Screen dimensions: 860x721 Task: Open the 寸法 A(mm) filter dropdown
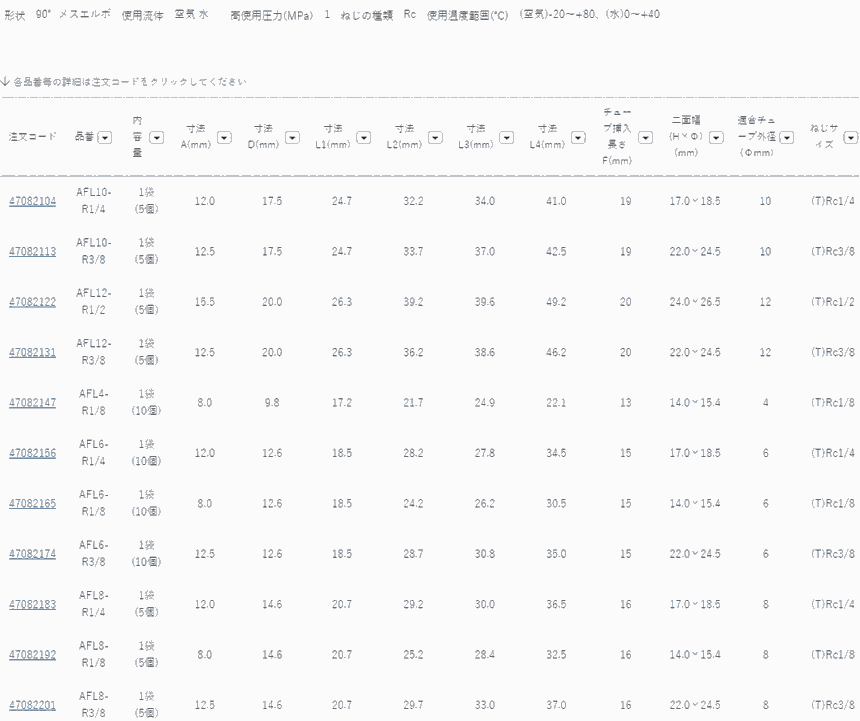(224, 137)
